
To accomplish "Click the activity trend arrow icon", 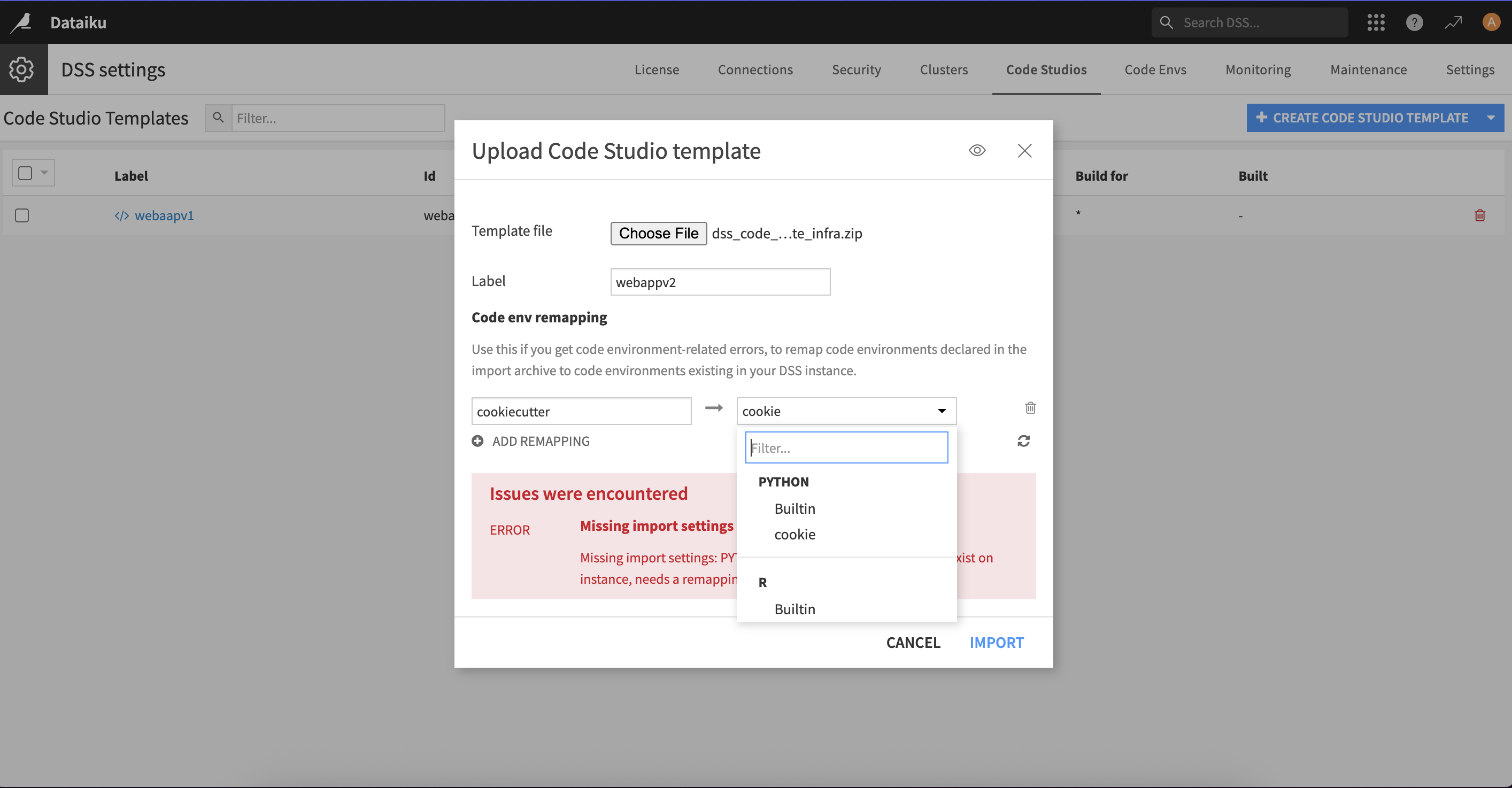I will 1453,22.
